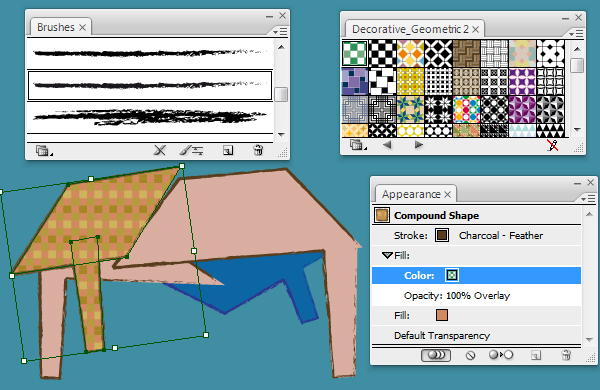Open Brushes panel flyout menu

coord(280,32)
